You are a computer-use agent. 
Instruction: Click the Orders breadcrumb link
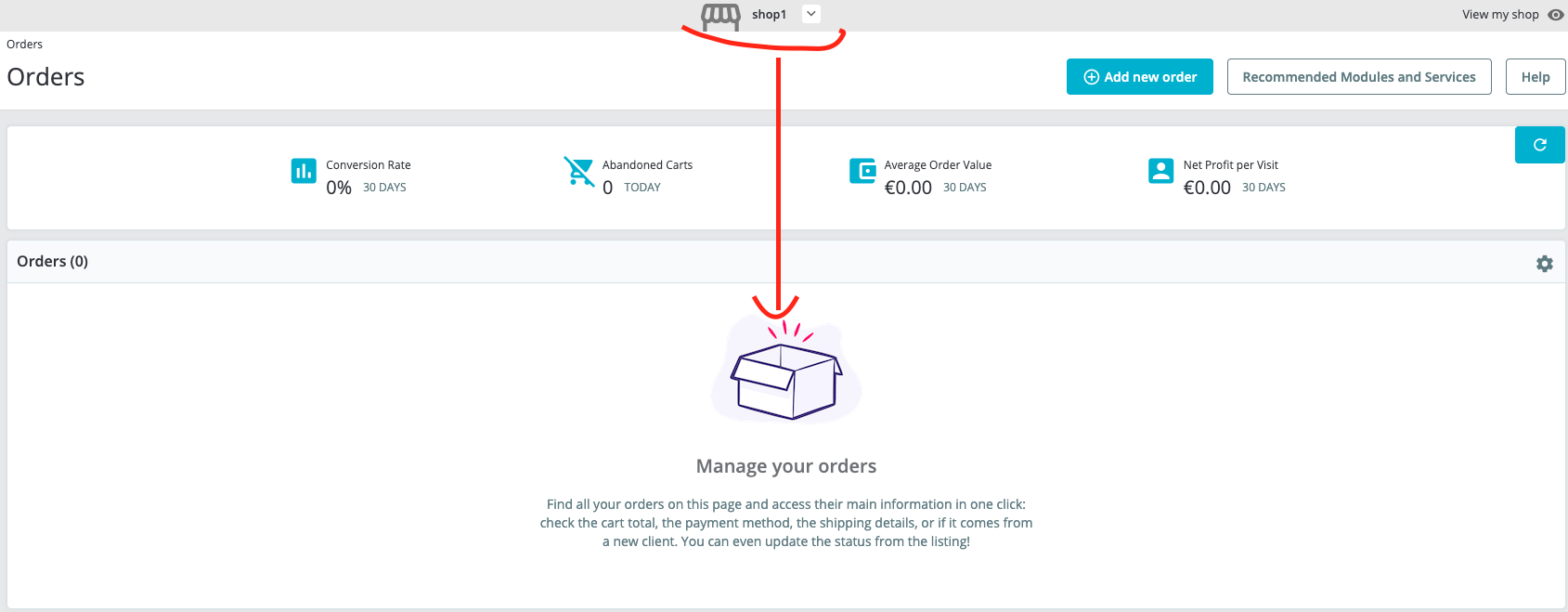pyautogui.click(x=24, y=44)
